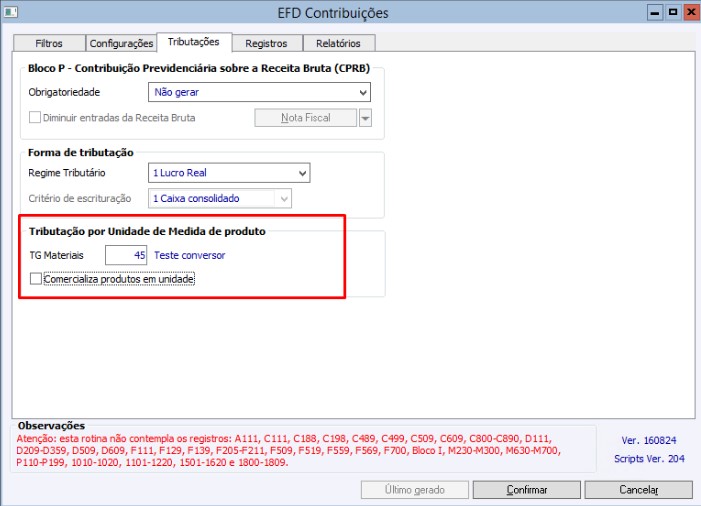Click the arrow beside Nota Fiscal button

coord(365,118)
